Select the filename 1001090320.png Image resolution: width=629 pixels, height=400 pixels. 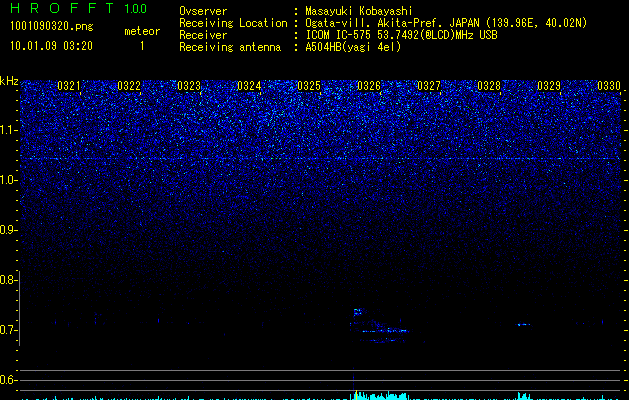pos(51,27)
